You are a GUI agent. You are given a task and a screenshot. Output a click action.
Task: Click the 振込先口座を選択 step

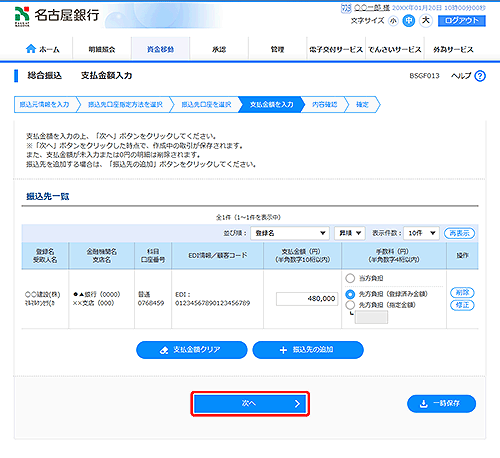click(206, 105)
